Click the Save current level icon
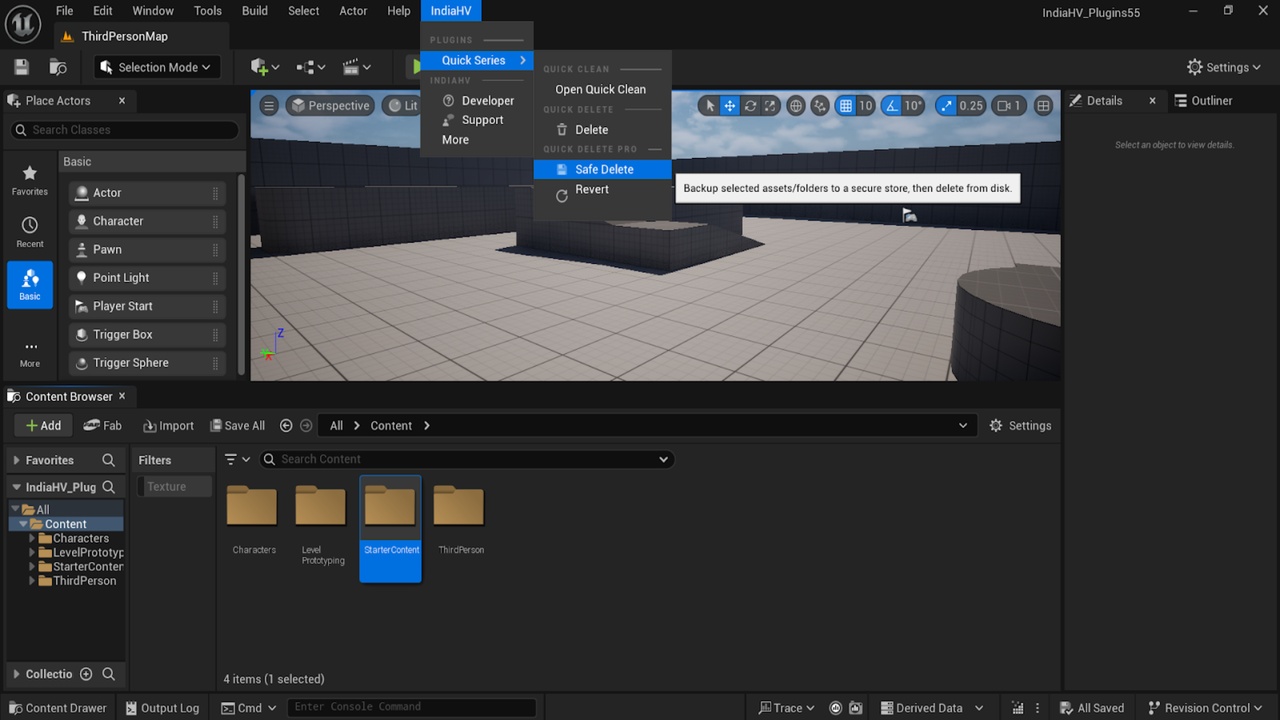Viewport: 1280px width, 720px height. [x=22, y=67]
